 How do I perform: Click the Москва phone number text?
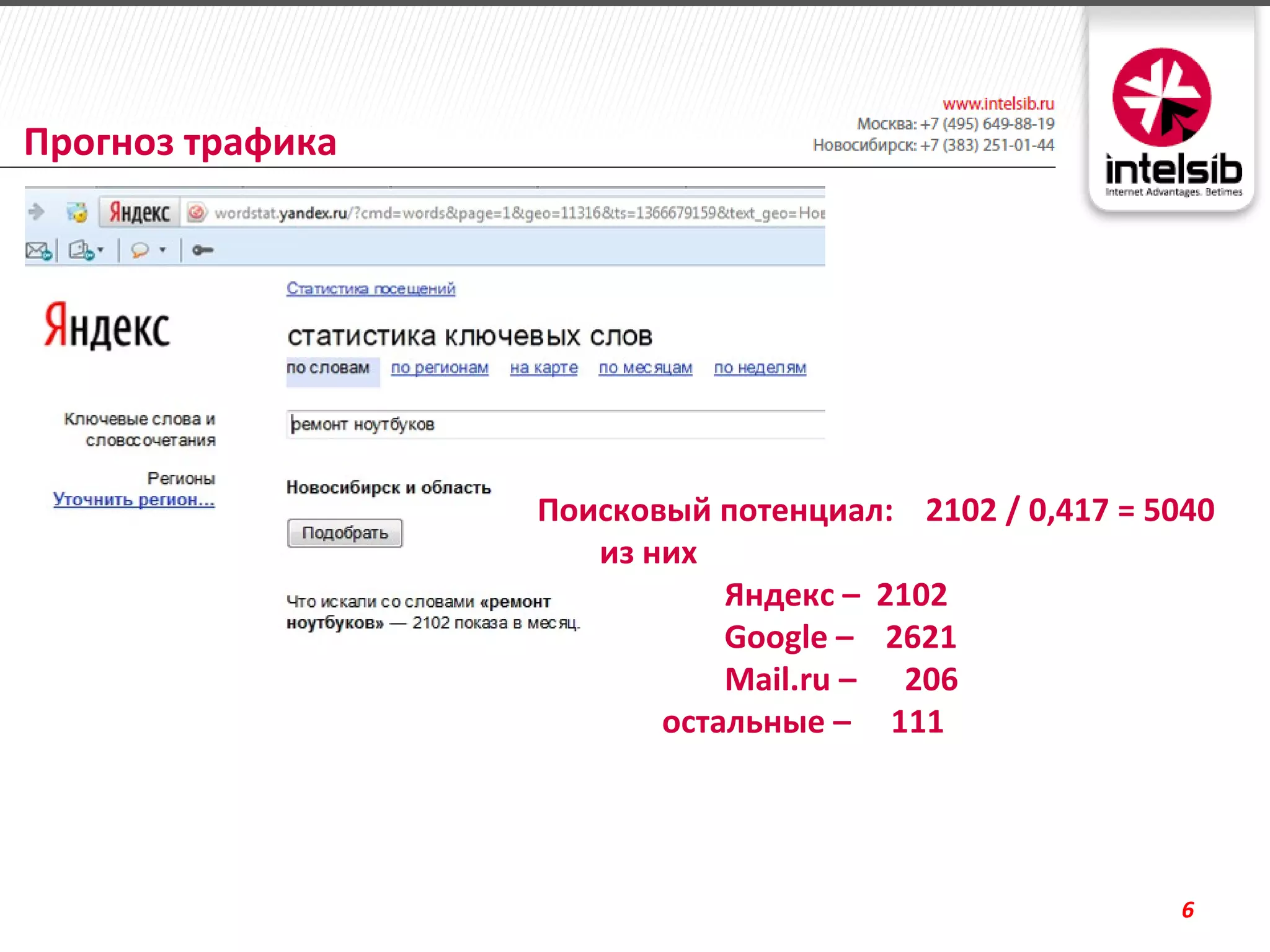[956, 124]
